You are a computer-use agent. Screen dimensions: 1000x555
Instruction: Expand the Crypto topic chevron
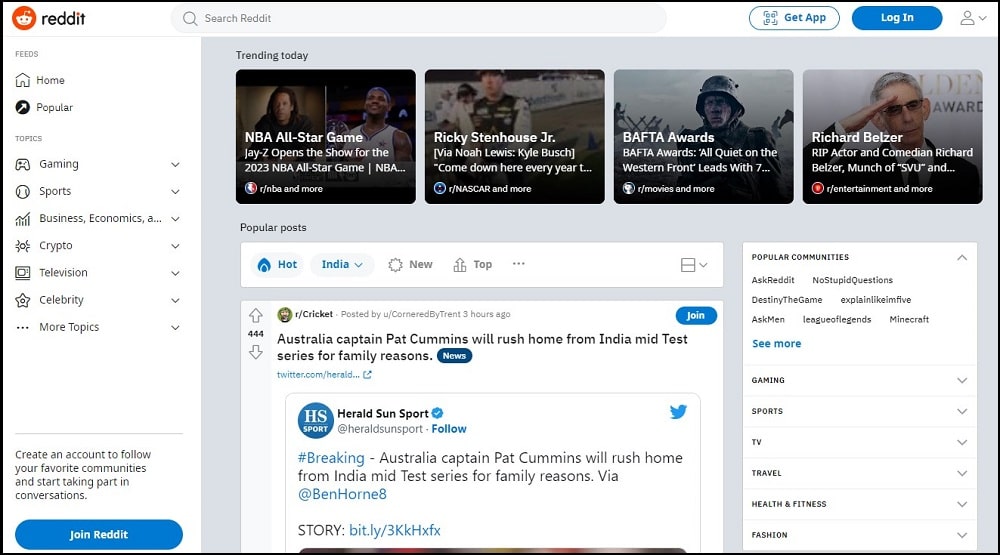[x=175, y=246]
